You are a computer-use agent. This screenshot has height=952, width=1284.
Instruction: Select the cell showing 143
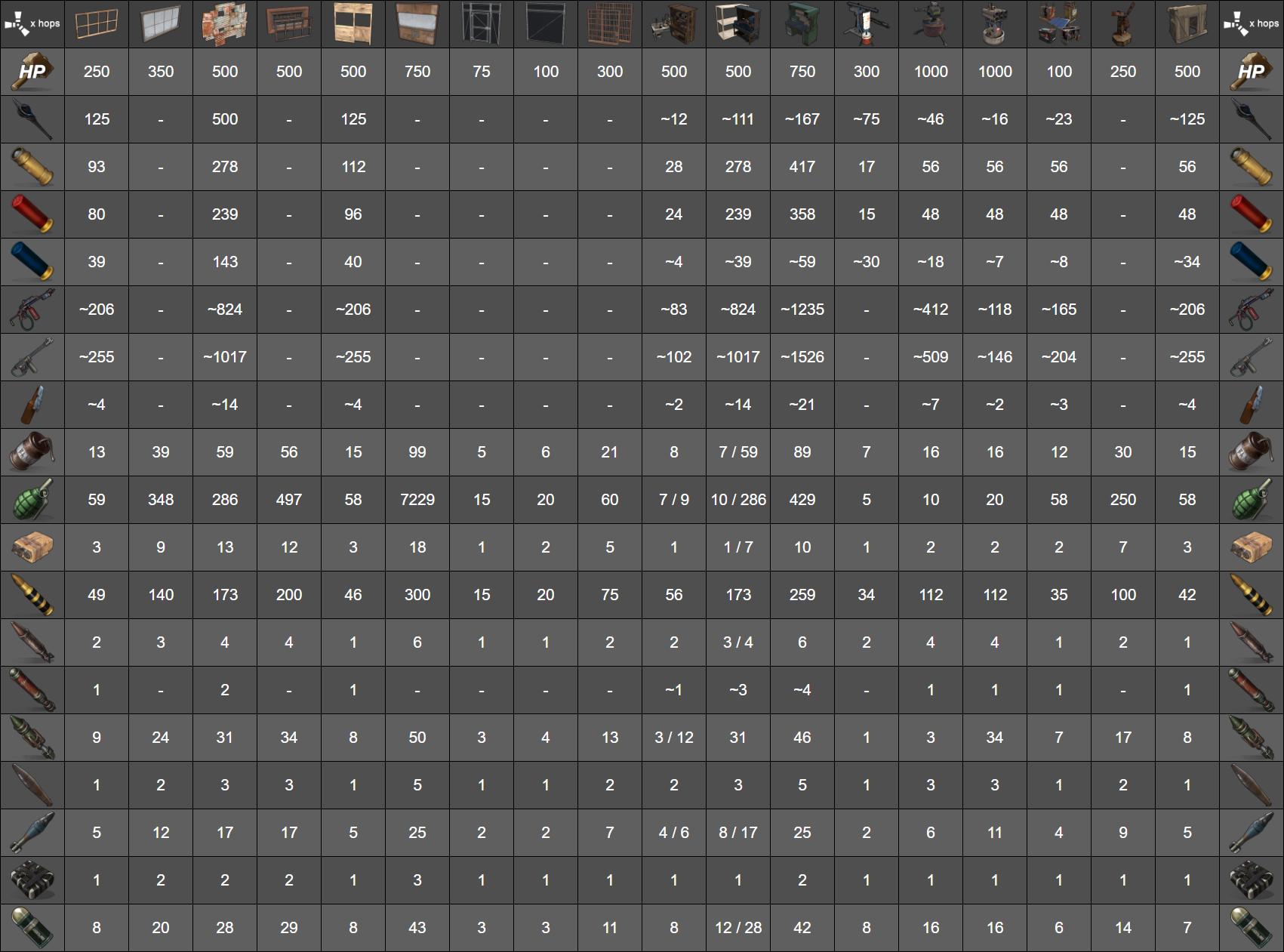[225, 262]
